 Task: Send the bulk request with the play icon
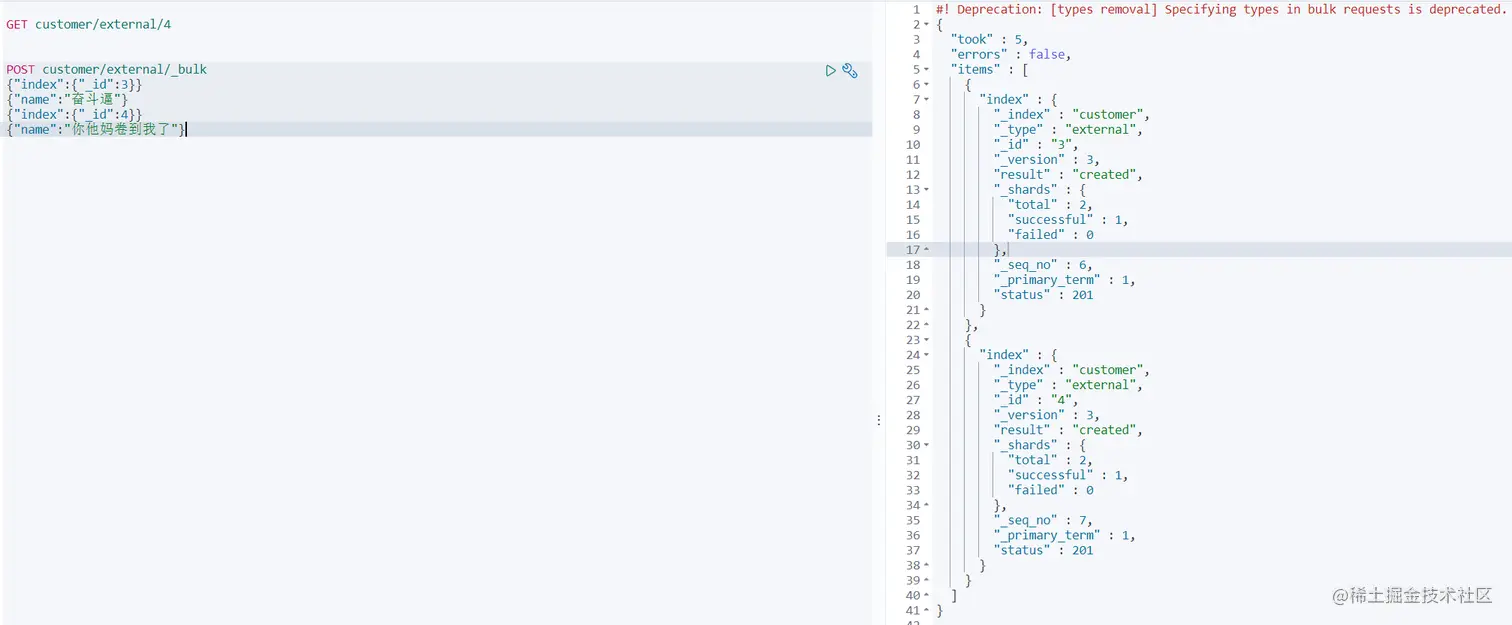(830, 70)
